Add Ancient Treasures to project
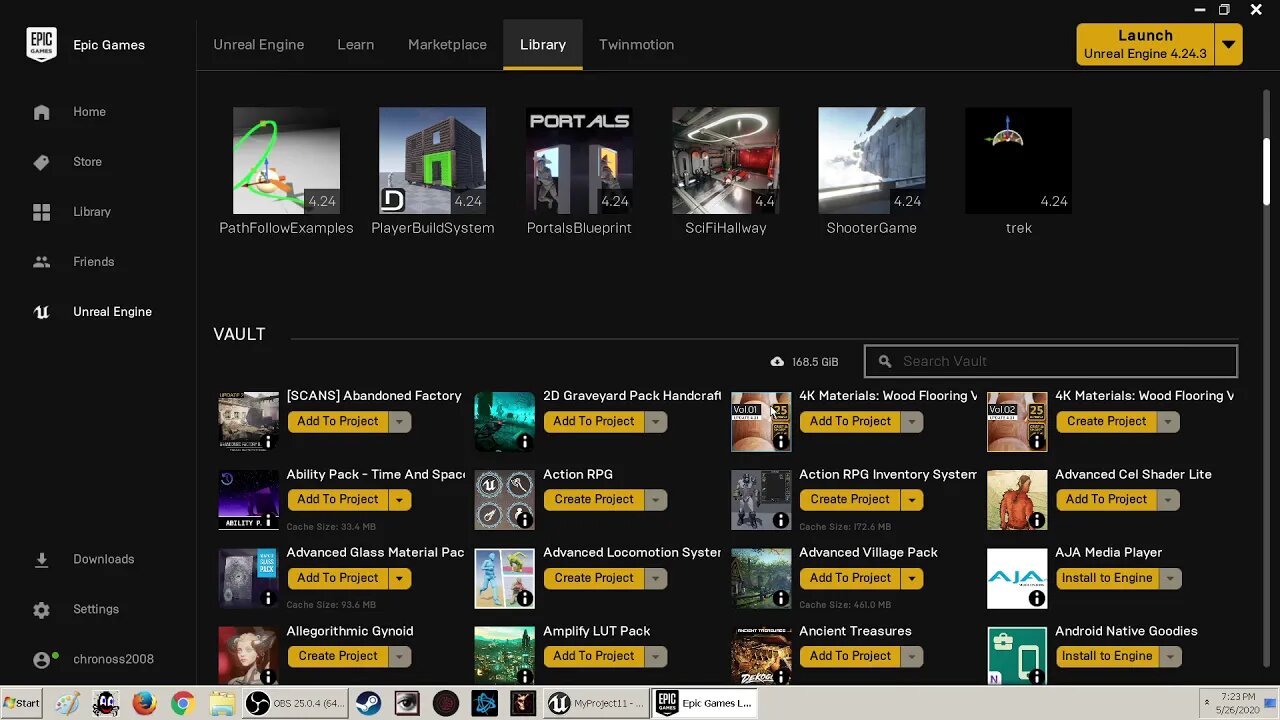1280x720 pixels. [x=850, y=656]
